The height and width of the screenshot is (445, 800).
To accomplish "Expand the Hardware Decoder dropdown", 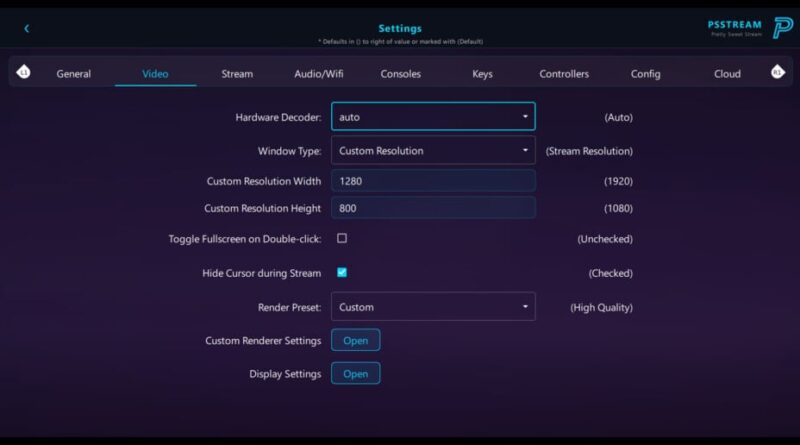I will click(433, 117).
